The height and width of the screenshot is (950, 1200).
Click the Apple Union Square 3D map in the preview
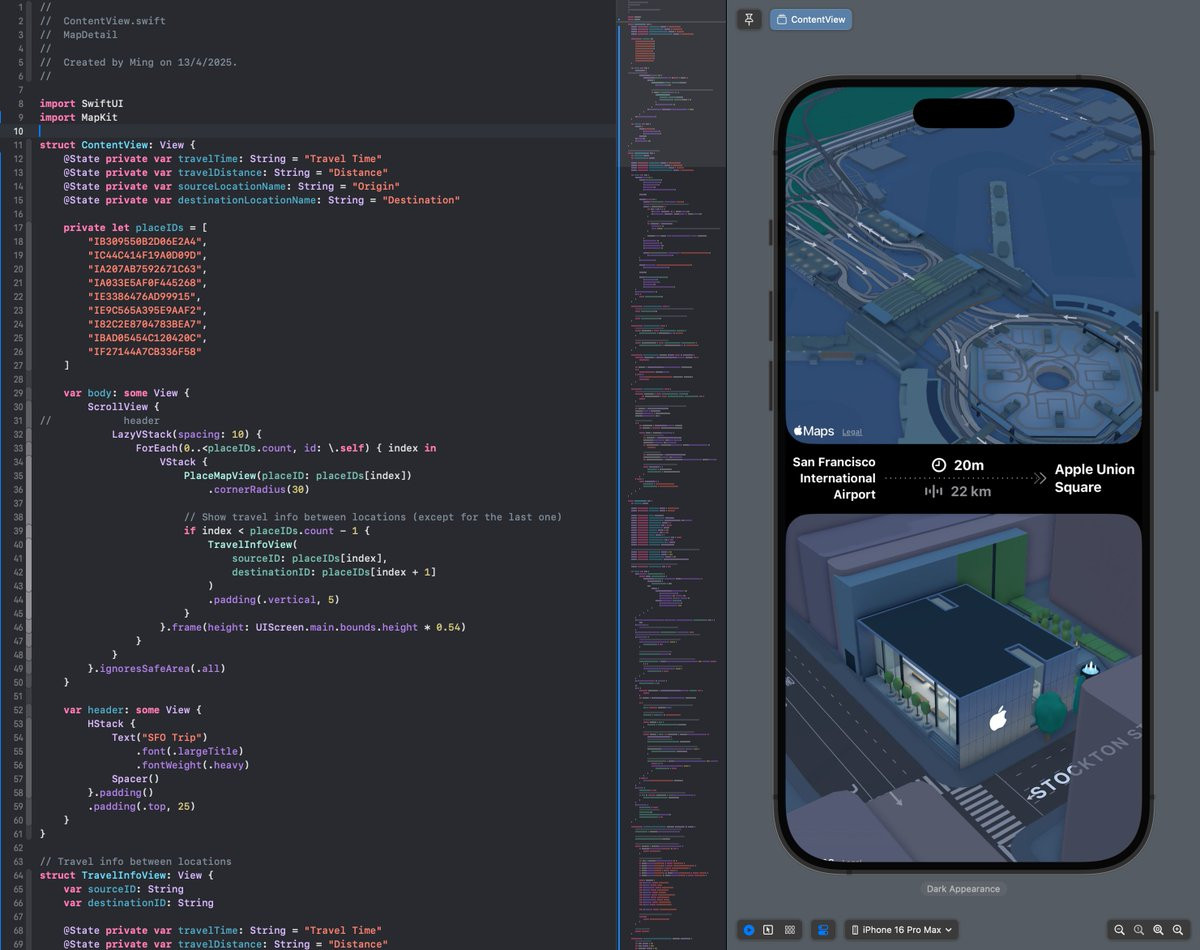pyautogui.click(x=963, y=688)
